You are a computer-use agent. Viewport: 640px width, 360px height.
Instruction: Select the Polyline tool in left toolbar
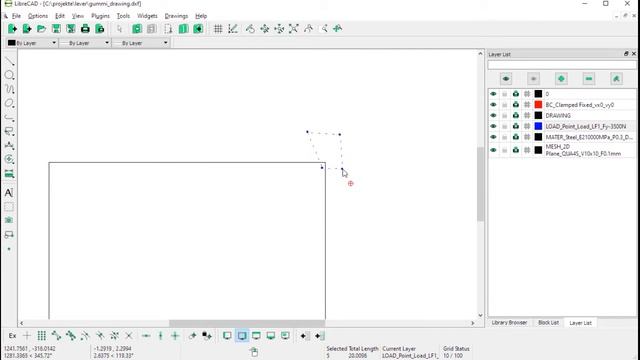(9, 118)
